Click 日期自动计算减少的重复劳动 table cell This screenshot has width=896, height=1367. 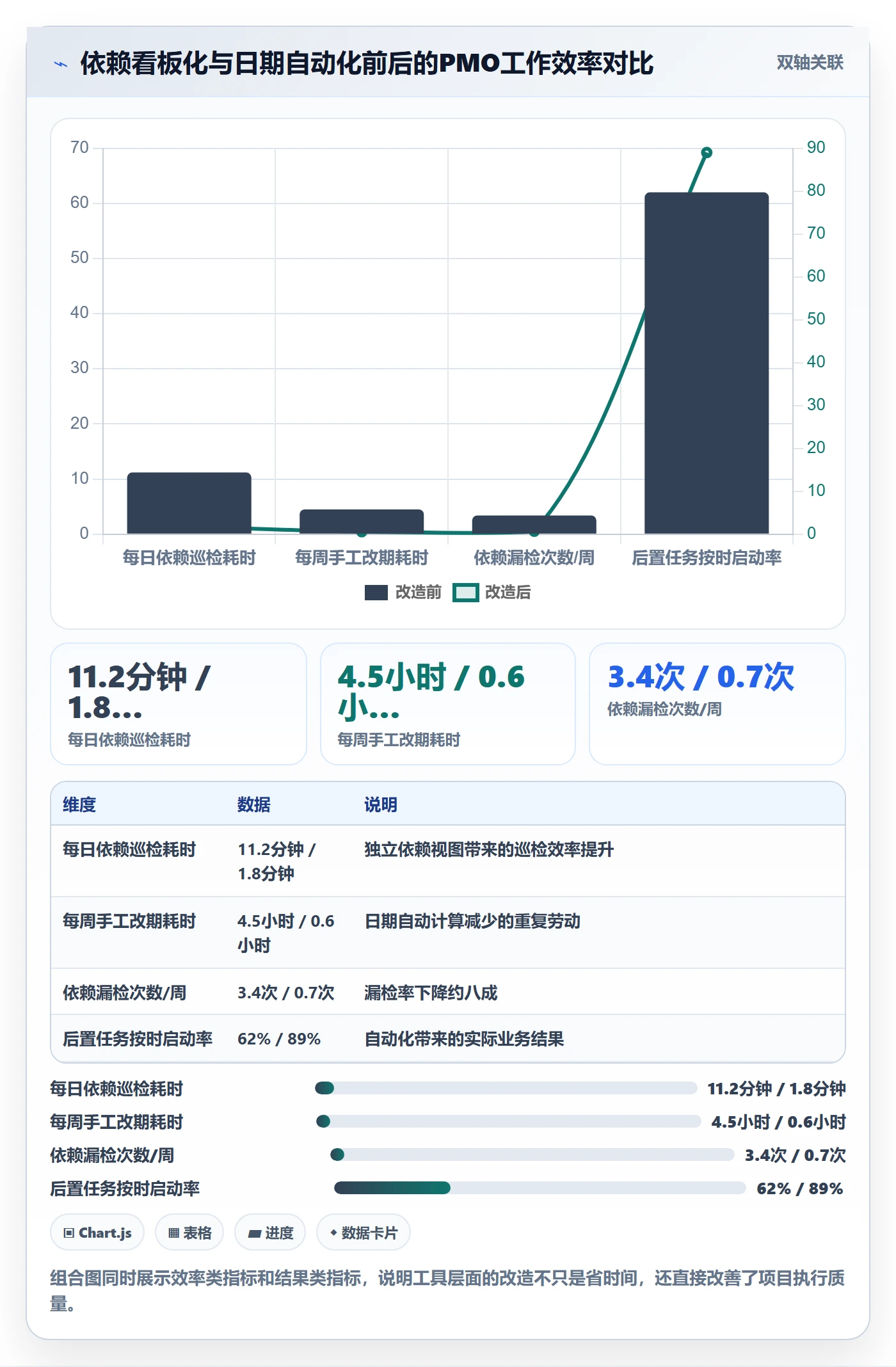472,921
